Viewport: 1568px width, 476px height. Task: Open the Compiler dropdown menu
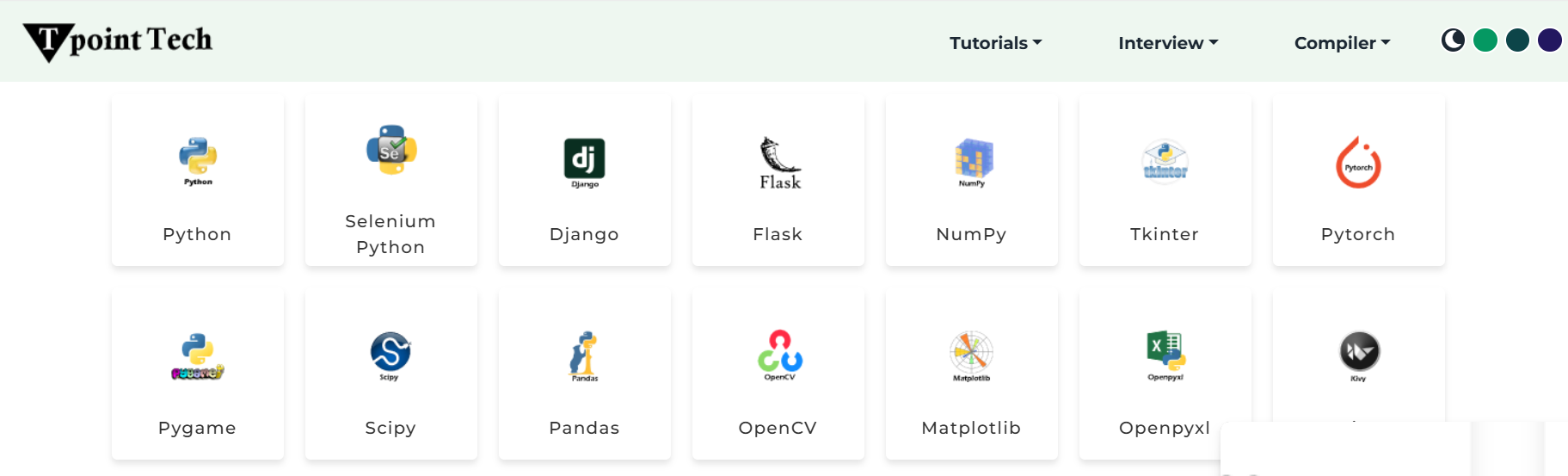1342,43
